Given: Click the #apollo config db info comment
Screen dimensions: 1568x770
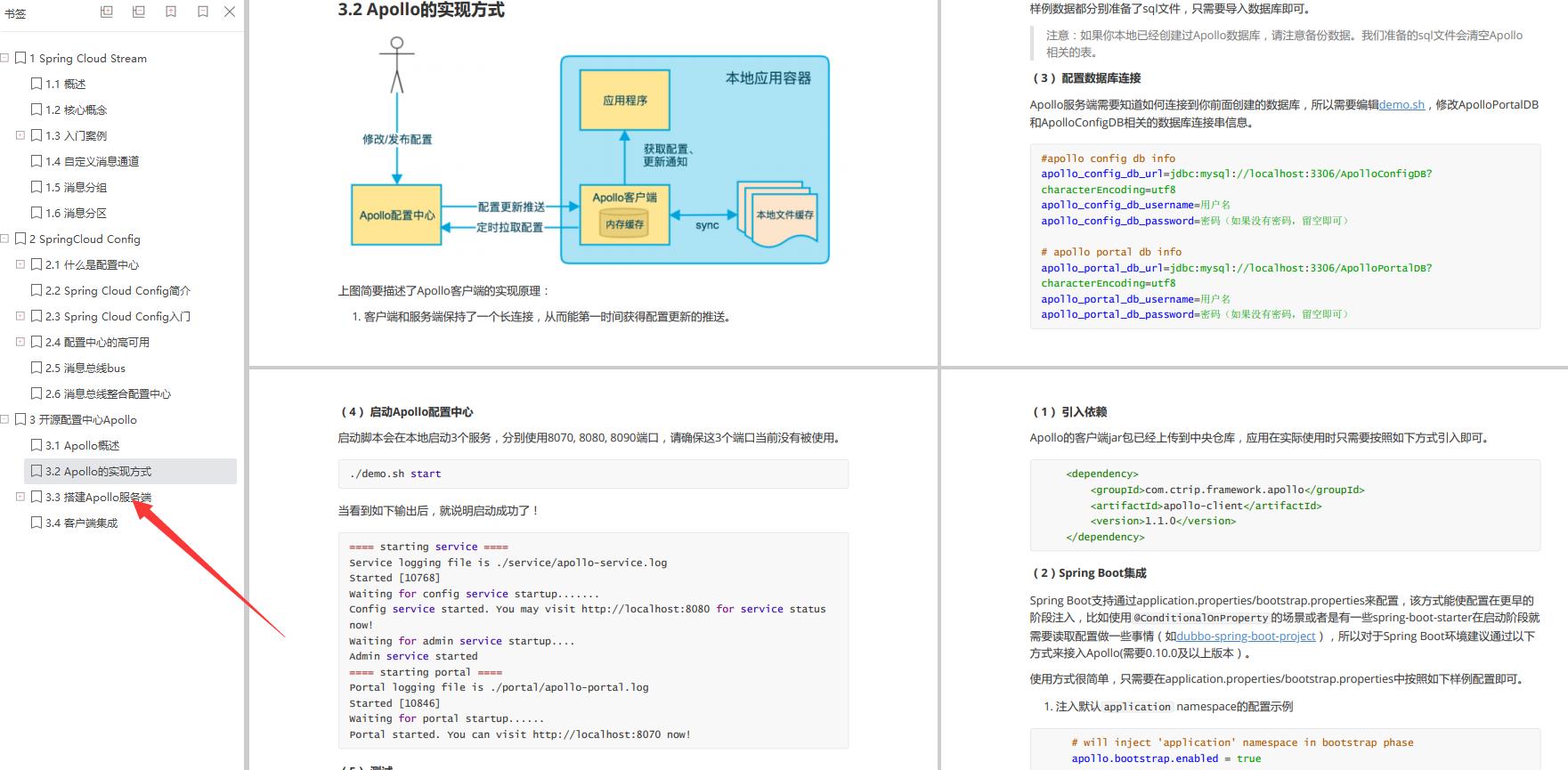Looking at the screenshot, I should pyautogui.click(x=1108, y=158).
